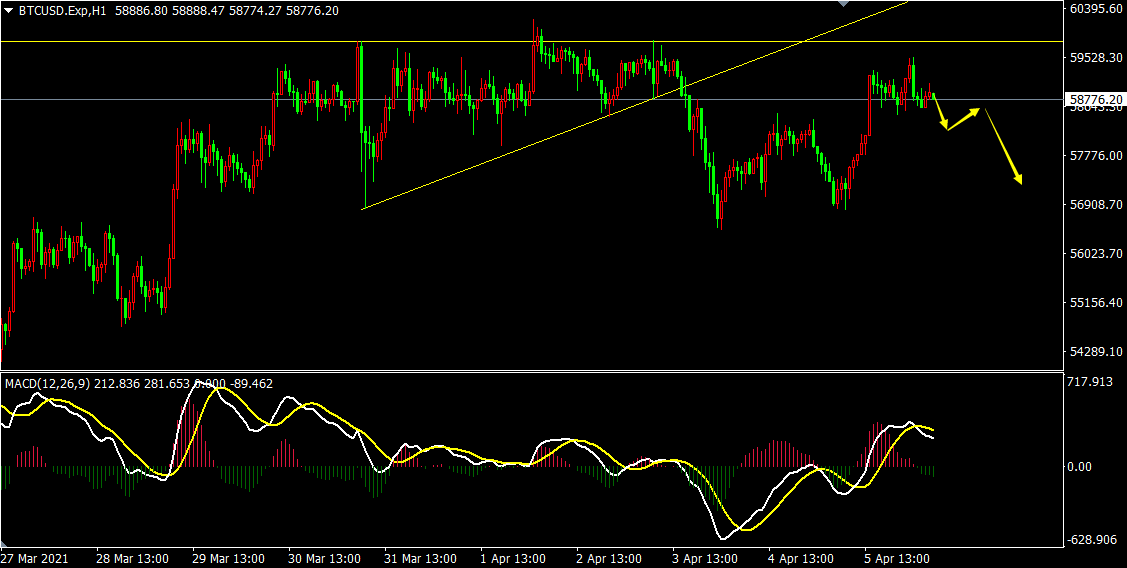Click the 2 Apr 13:00 time label

pos(611,559)
